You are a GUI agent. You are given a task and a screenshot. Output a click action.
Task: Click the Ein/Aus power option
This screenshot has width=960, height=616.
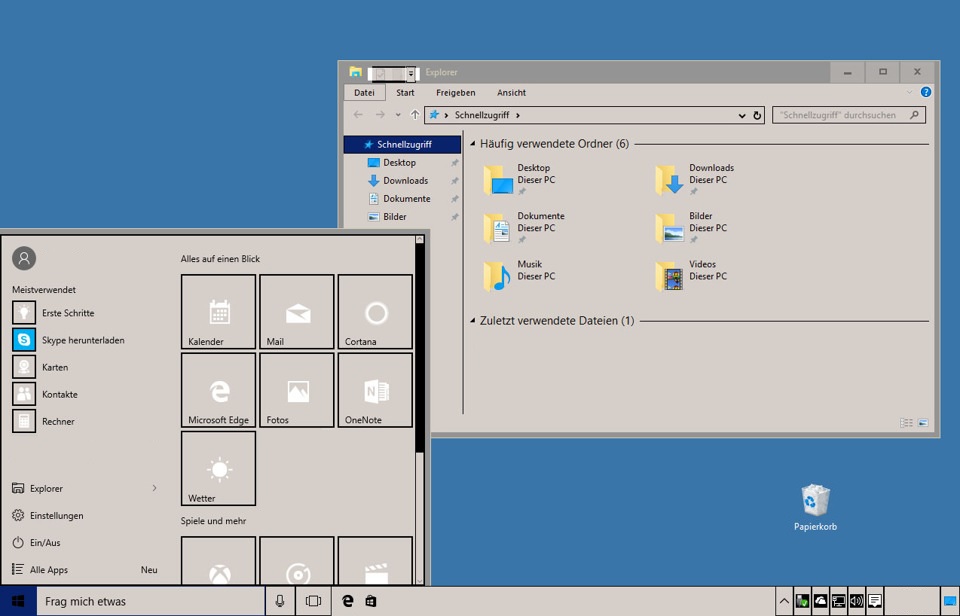coord(36,543)
